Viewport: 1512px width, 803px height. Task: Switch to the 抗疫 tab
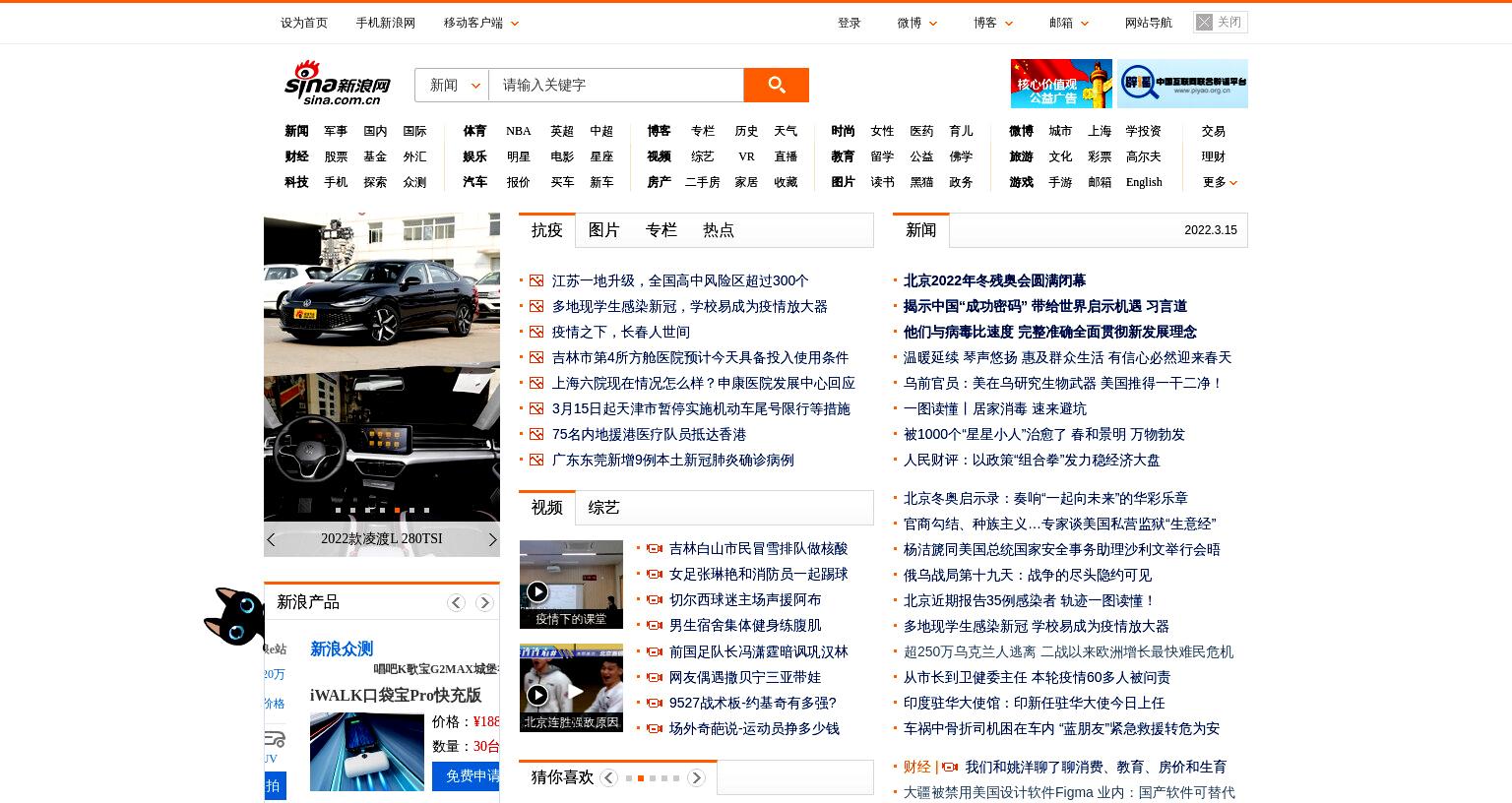coord(547,230)
